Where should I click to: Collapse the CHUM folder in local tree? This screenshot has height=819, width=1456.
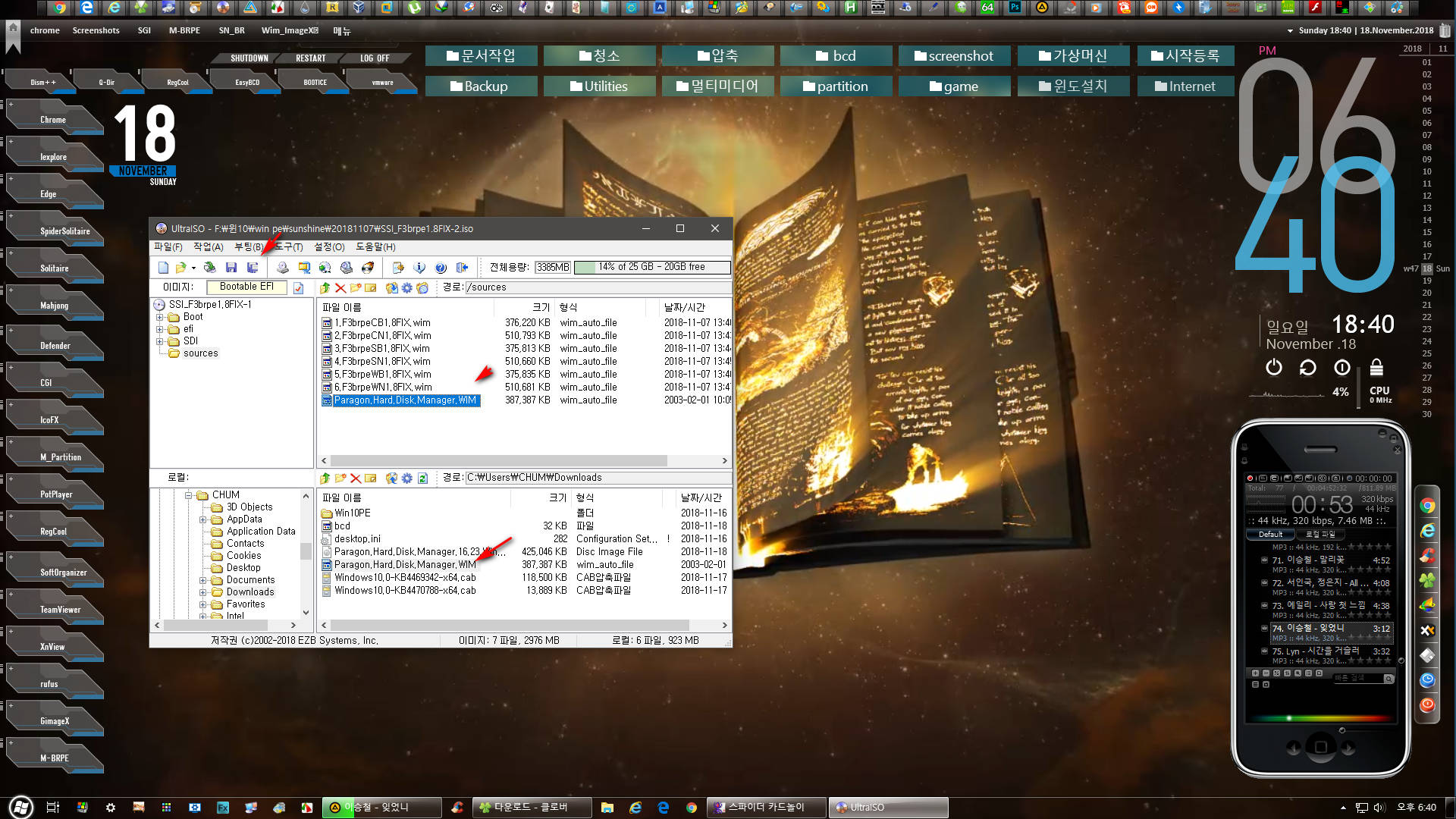click(188, 495)
